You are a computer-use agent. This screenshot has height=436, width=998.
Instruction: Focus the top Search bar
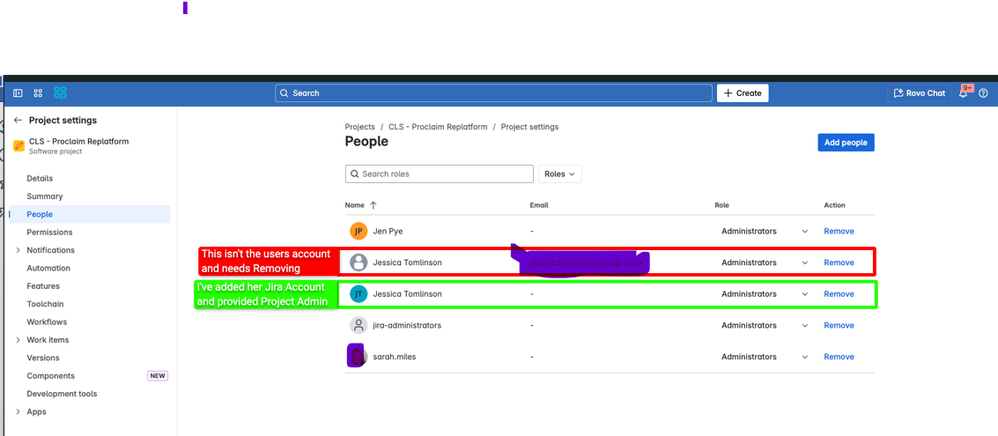[494, 93]
